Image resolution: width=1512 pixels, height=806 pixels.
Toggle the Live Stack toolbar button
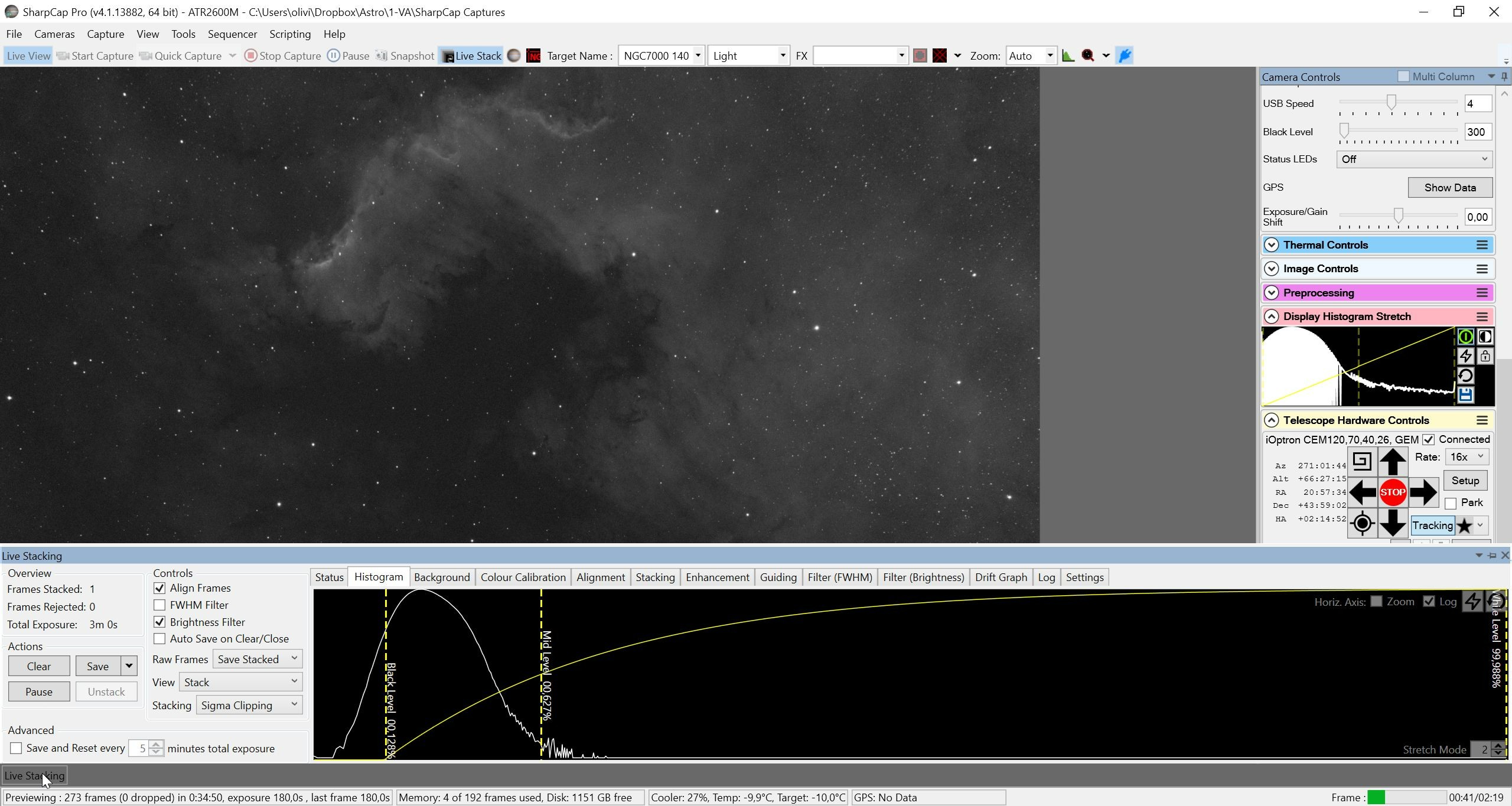[x=471, y=56]
